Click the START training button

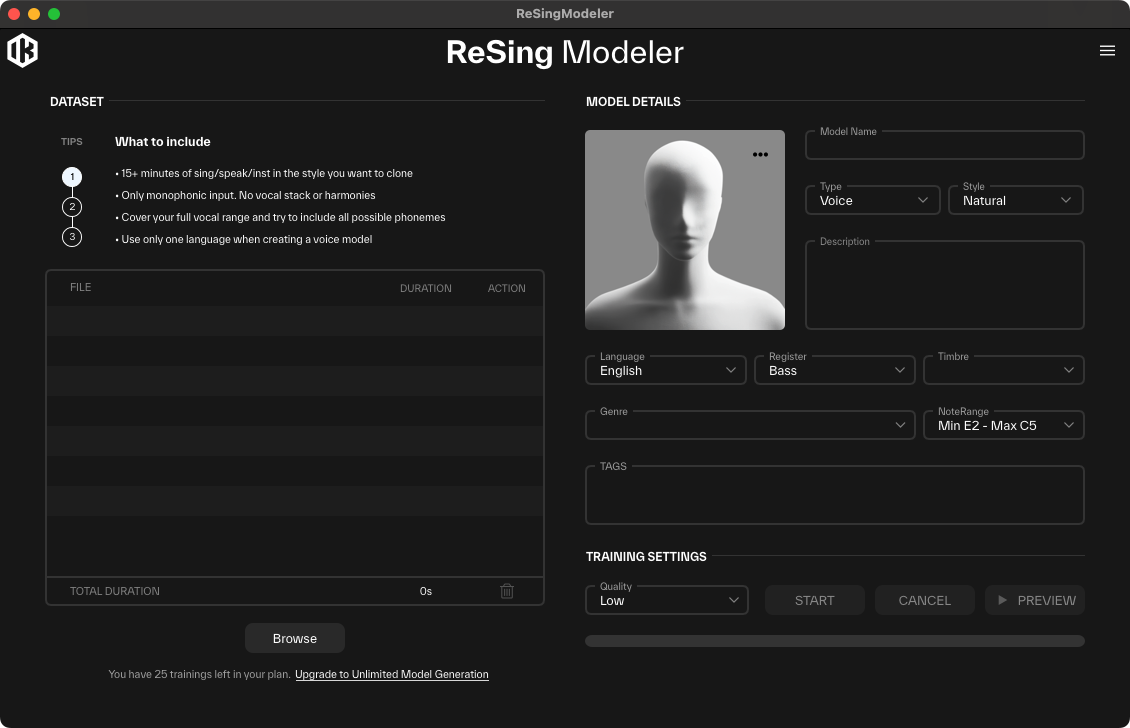pyautogui.click(x=814, y=600)
